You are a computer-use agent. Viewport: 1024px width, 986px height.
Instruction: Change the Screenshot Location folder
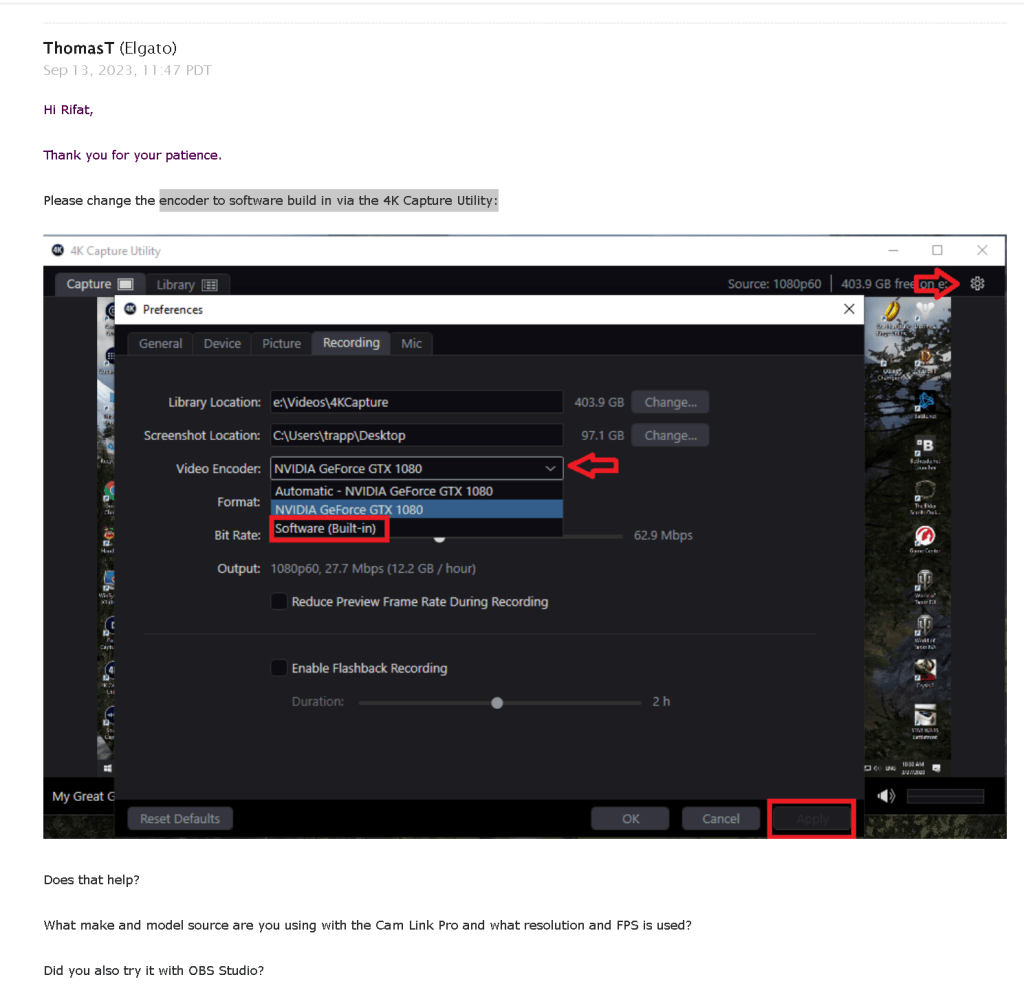point(670,436)
